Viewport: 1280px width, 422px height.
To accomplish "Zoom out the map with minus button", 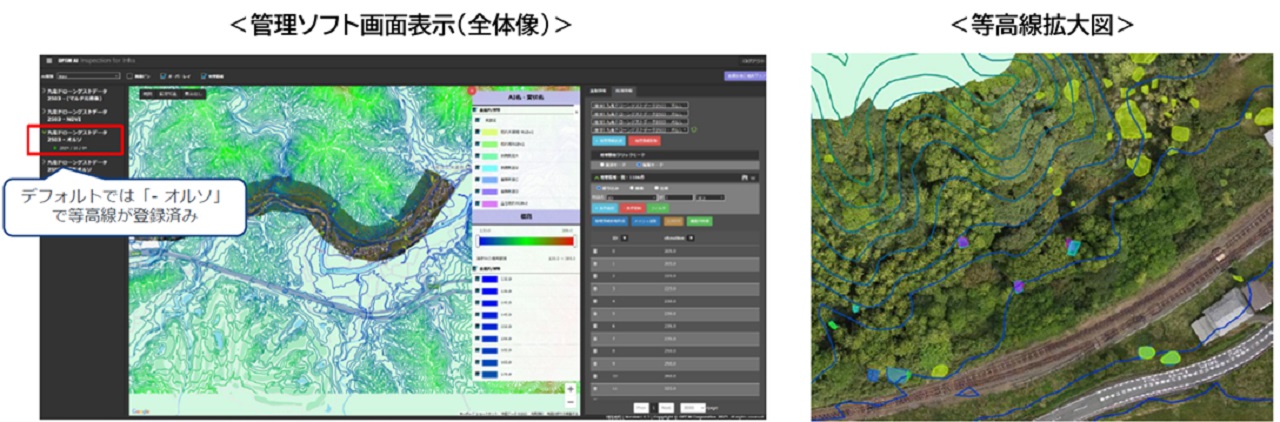I will 570,401.
